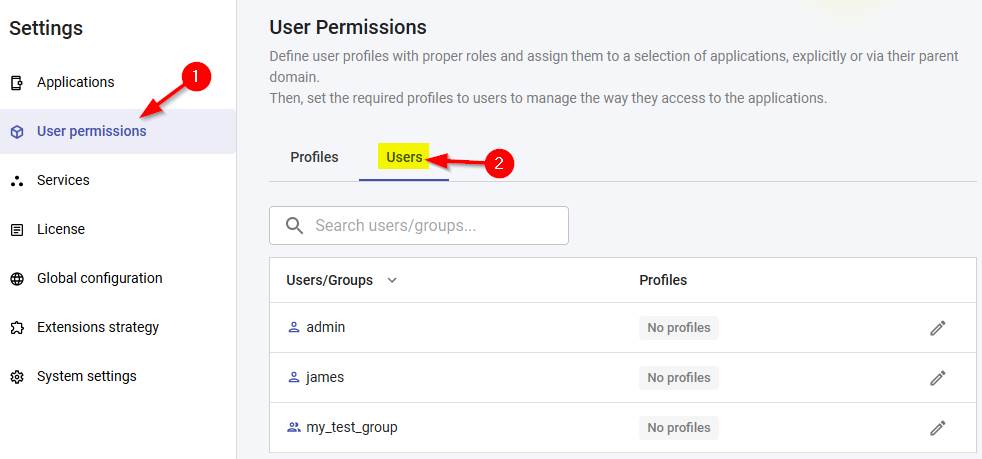This screenshot has height=459, width=982.
Task: Edit profiles for my_test_group
Action: click(937, 428)
